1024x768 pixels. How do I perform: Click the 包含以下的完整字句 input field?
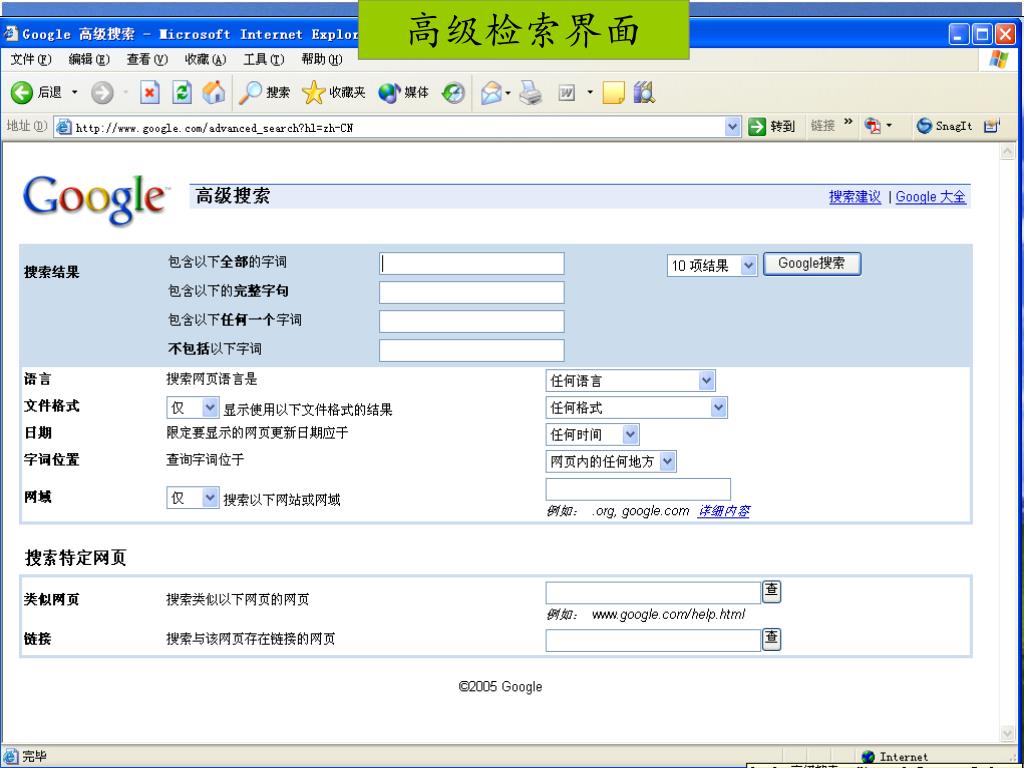(x=472, y=293)
